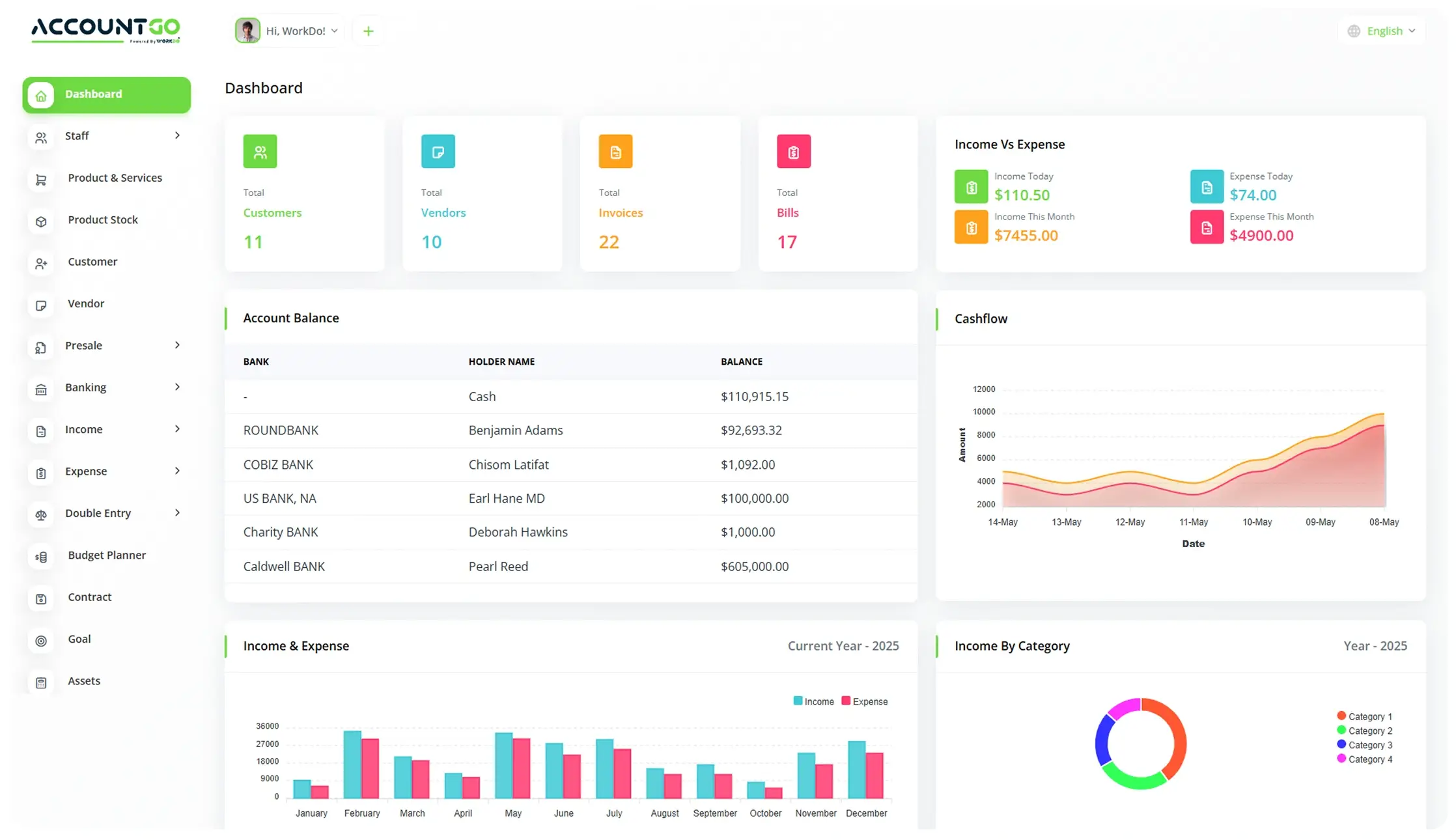Click the orange Total Invoices card icon

pyautogui.click(x=615, y=152)
